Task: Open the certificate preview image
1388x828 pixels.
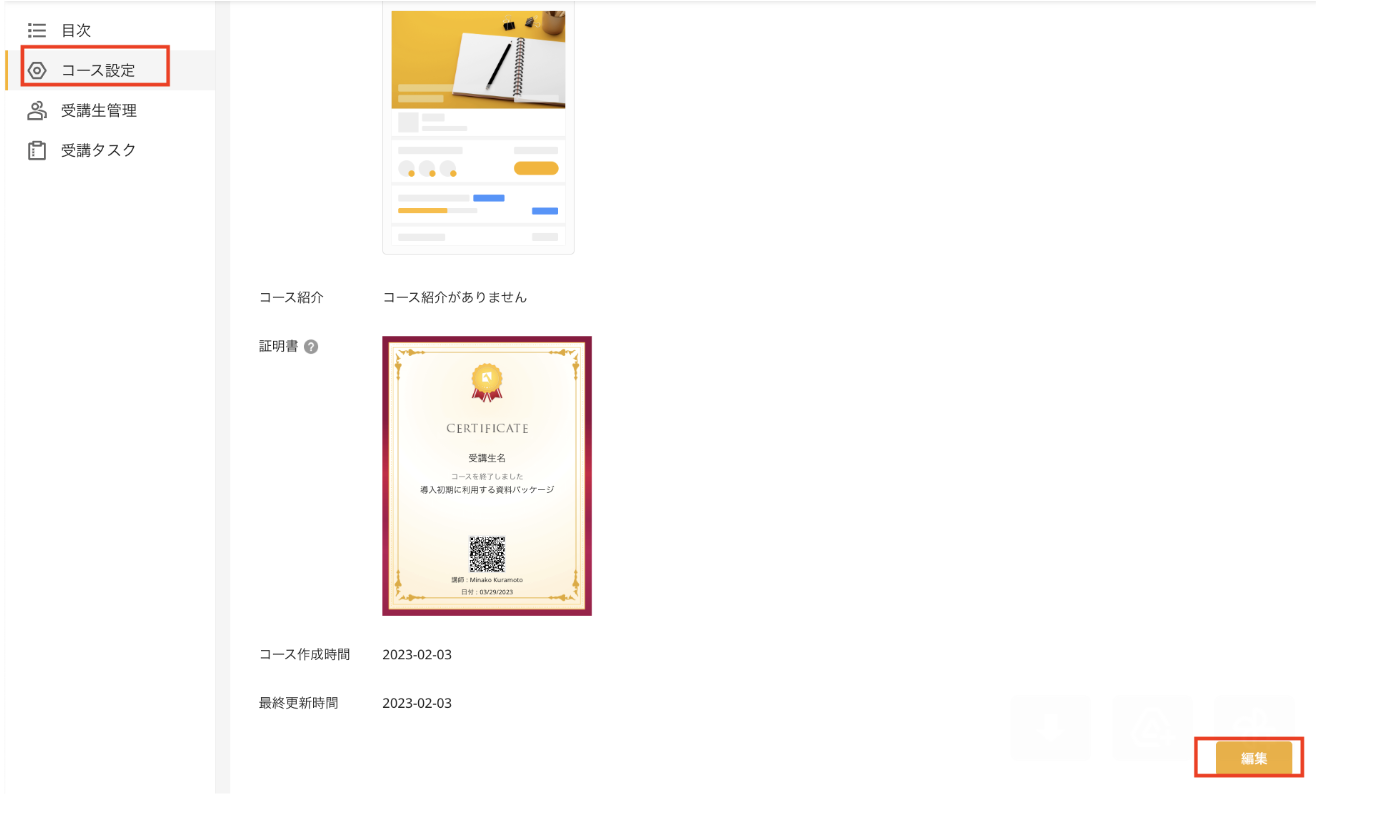Action: 487,476
